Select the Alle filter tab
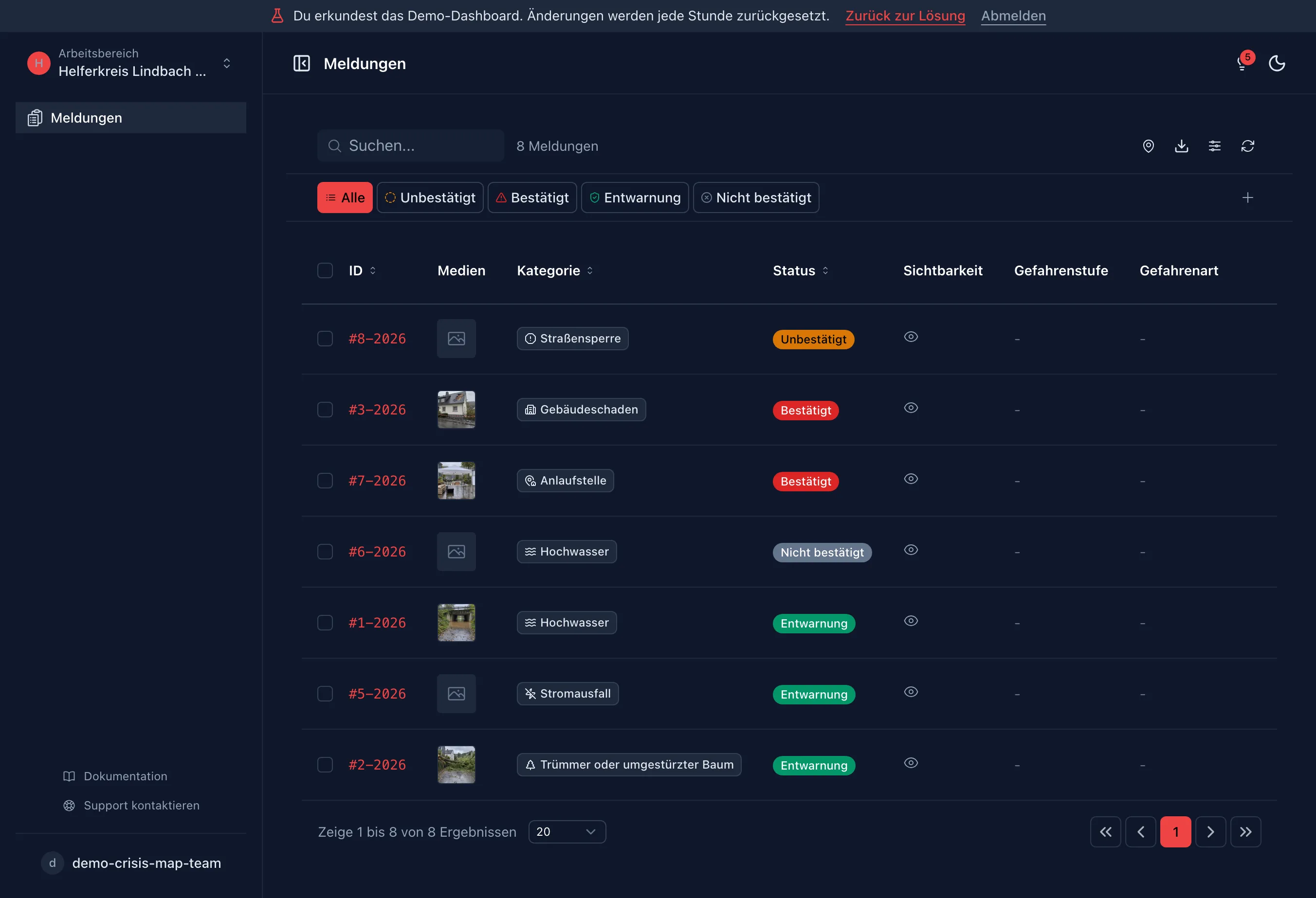 point(345,198)
